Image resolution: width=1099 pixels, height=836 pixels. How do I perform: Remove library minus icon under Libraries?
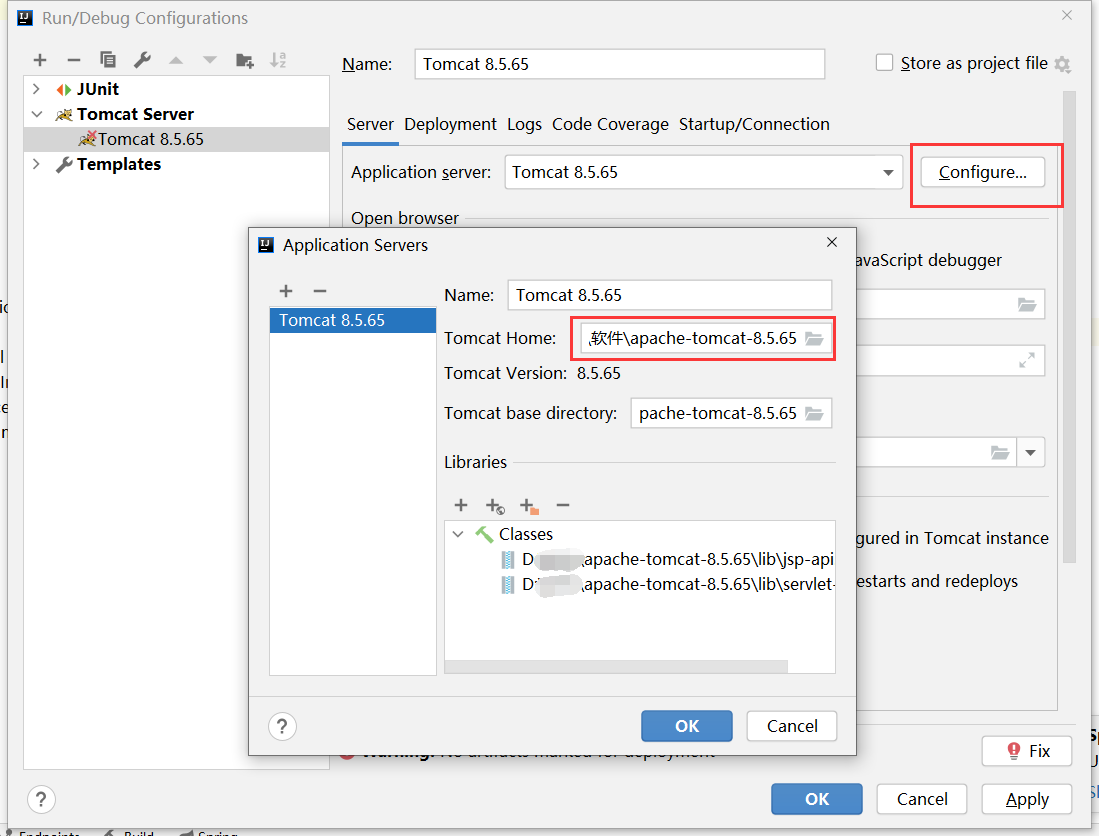tap(563, 505)
